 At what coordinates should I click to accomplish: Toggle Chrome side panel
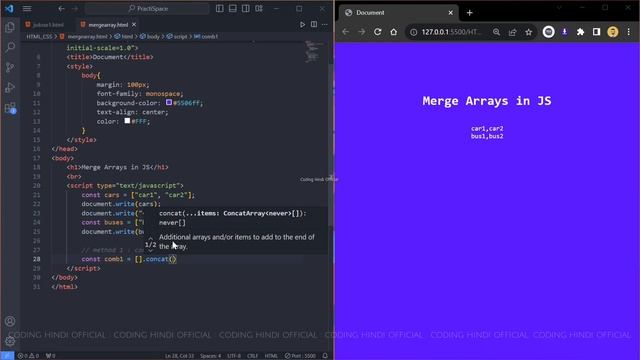click(596, 32)
